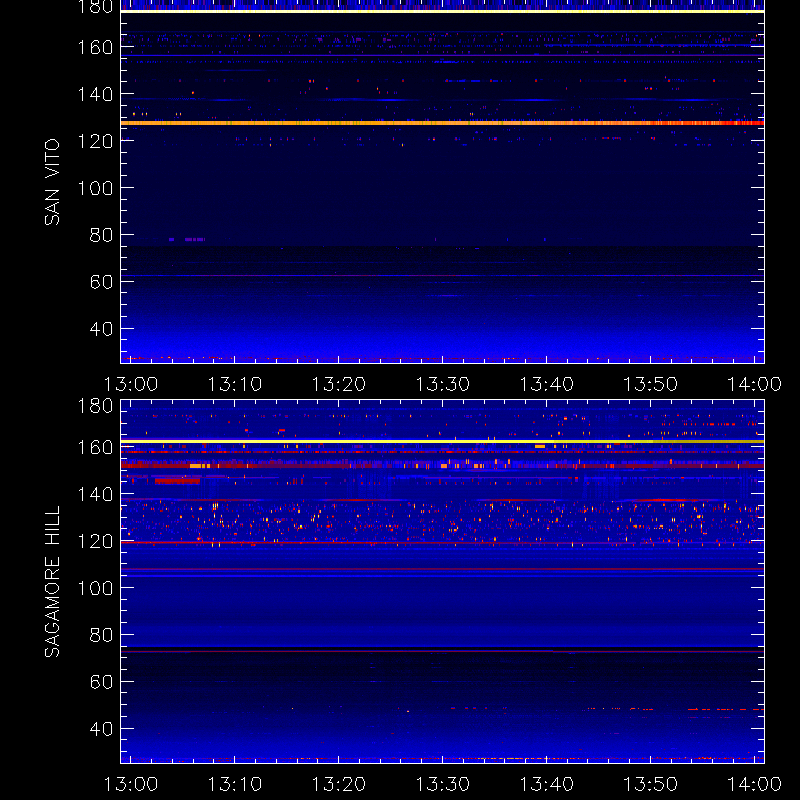Click the 13:00 time label under Sagamore Hill plot
The image size is (800, 800).
coord(131,784)
